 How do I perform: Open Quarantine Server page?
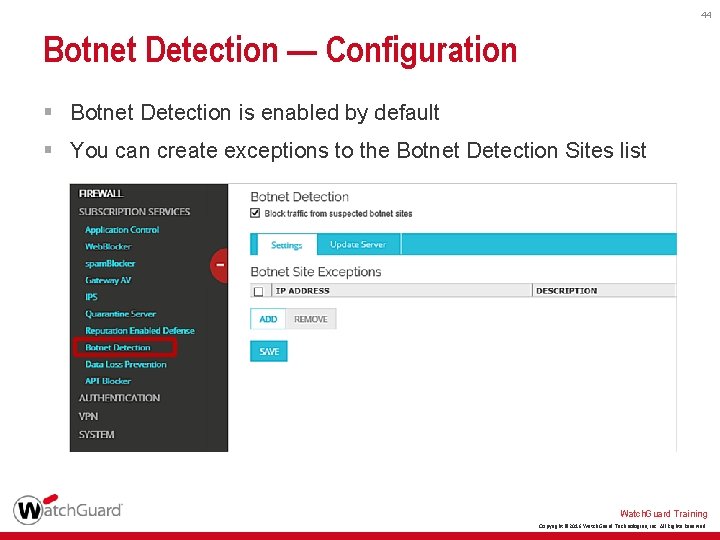pos(121,314)
